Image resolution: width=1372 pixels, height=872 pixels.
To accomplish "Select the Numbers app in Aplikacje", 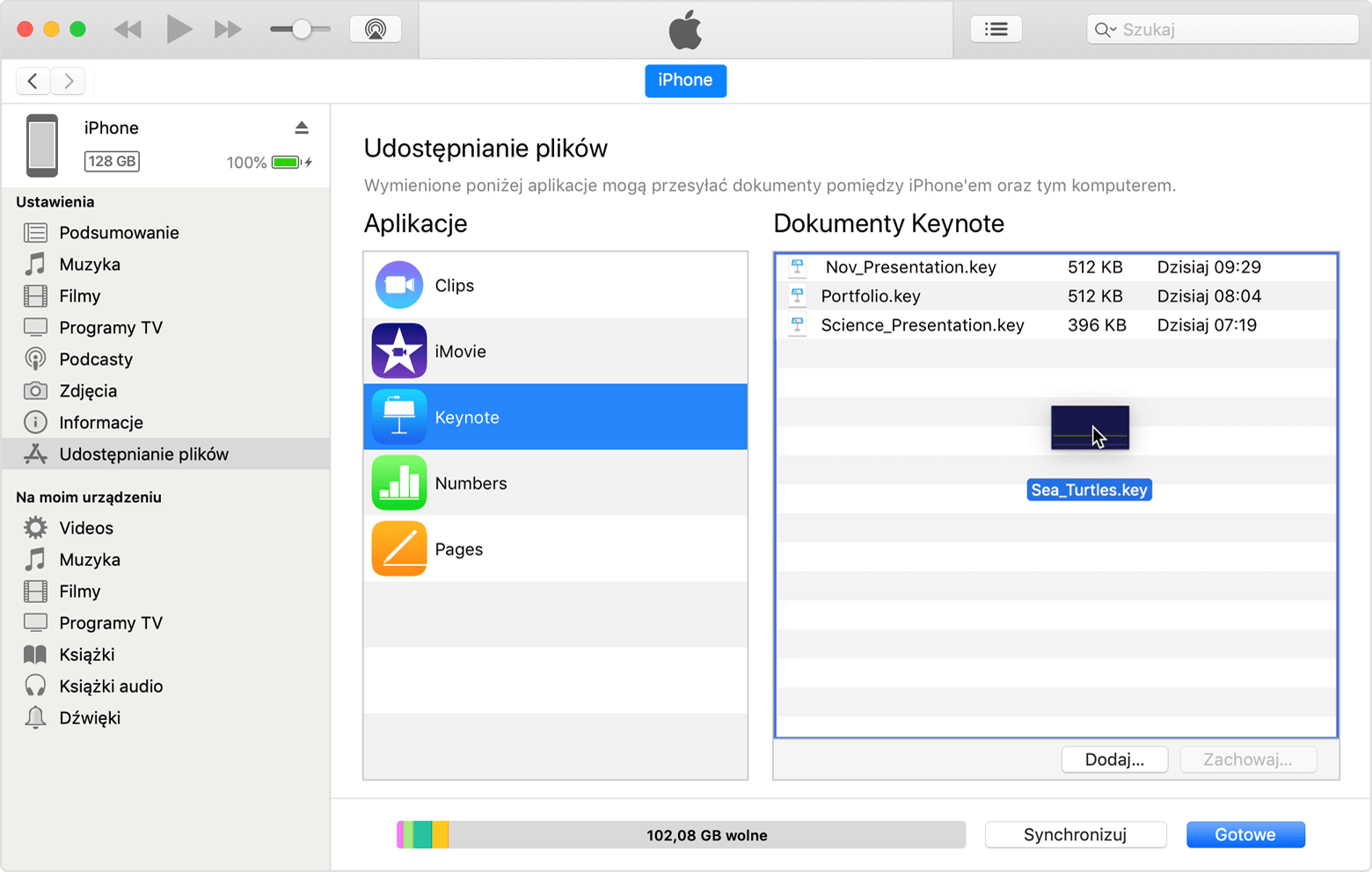I will 556,483.
